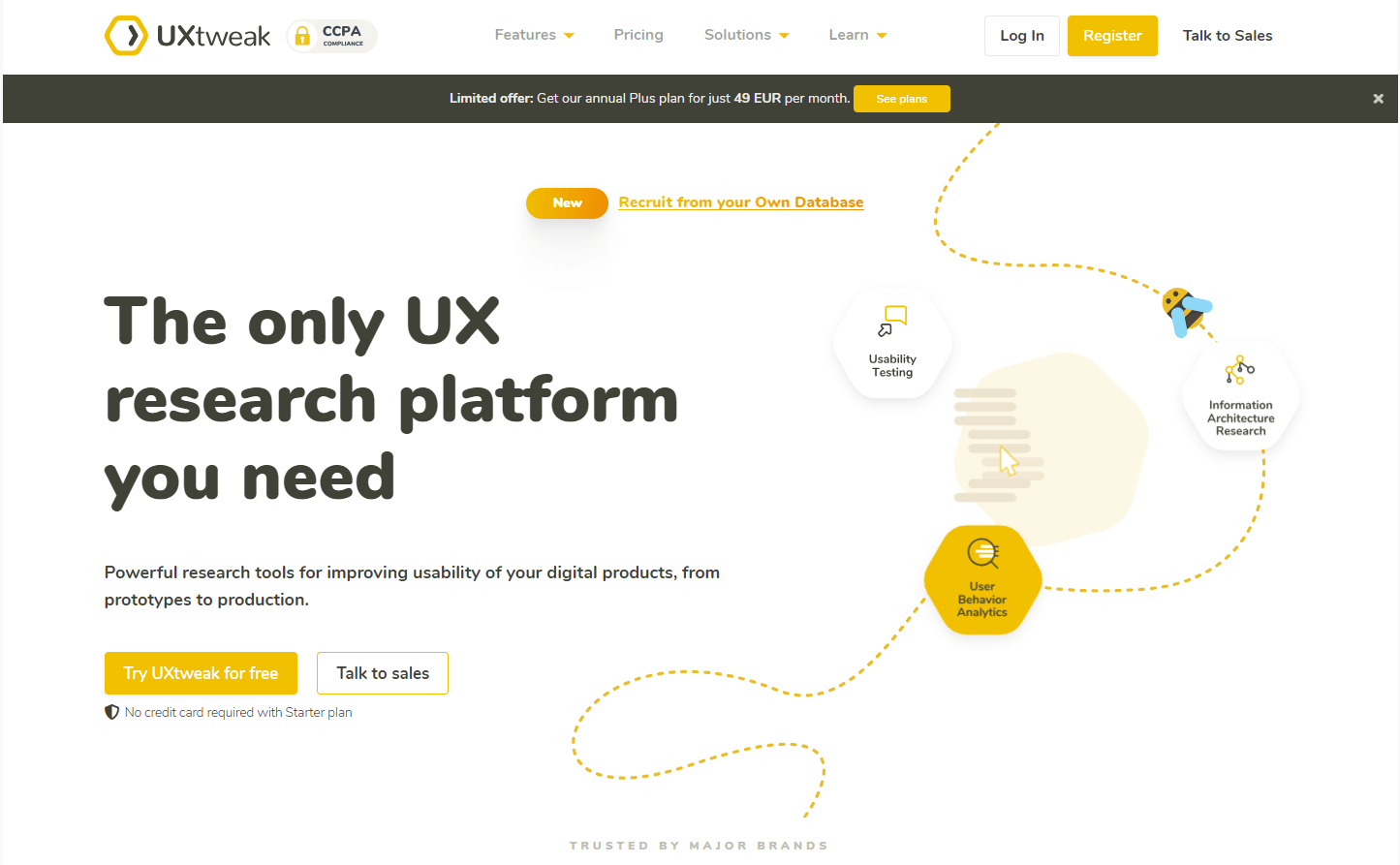Click the shield icon beside no credit card note
This screenshot has height=865, width=1400.
(x=111, y=712)
